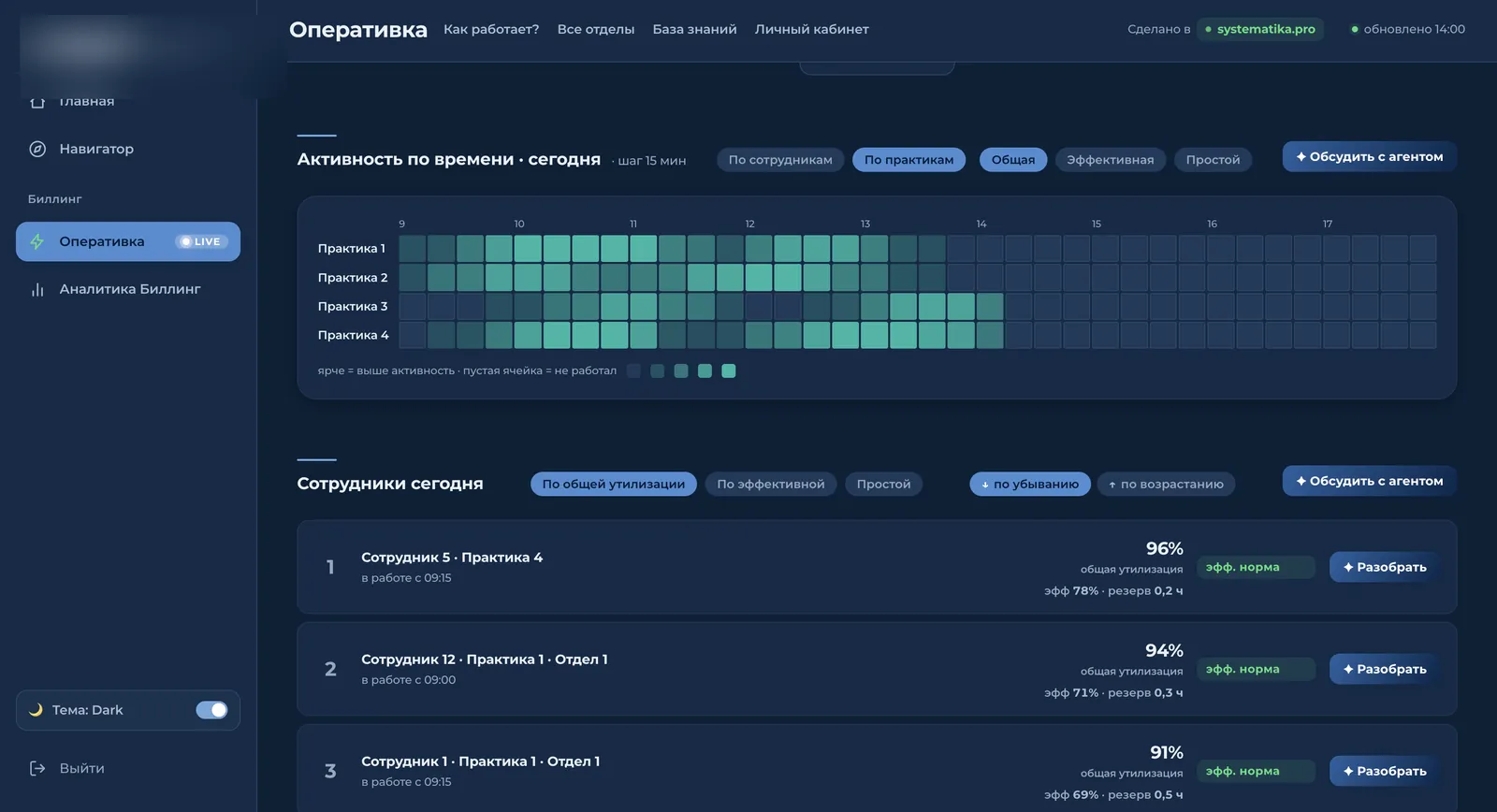Click Разобрать for Сотрудник 5

(1385, 567)
